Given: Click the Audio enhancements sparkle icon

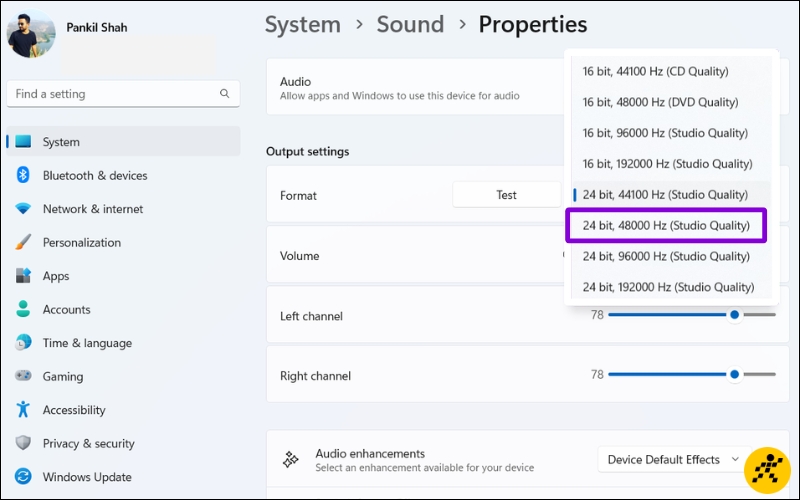Looking at the screenshot, I should (291, 460).
